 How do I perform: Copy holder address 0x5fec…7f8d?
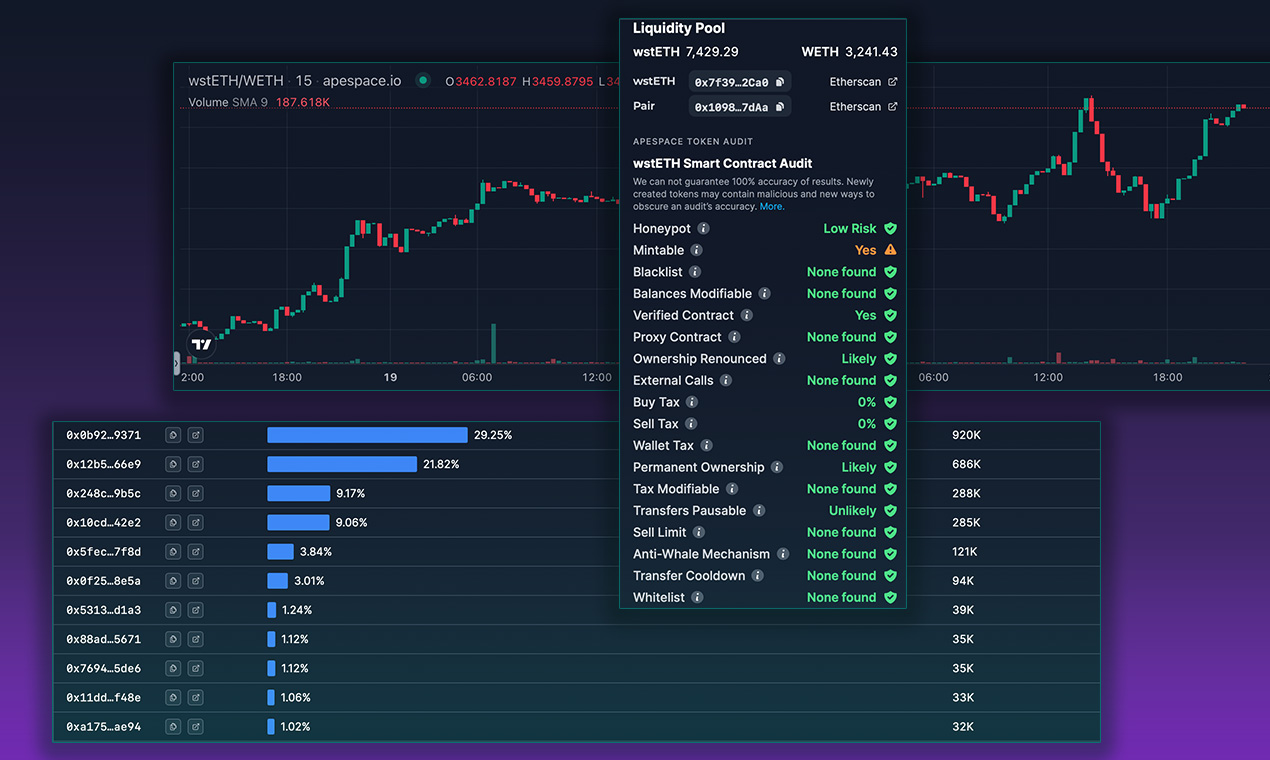(x=173, y=551)
